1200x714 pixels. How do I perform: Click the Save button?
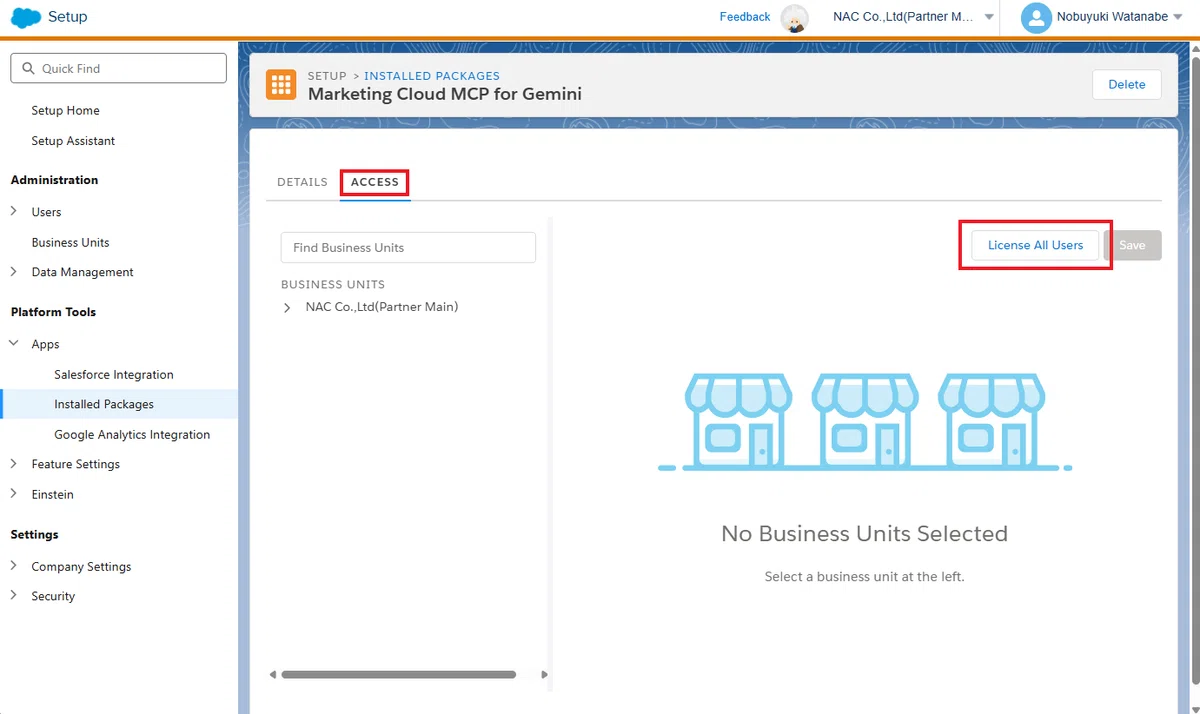1132,245
